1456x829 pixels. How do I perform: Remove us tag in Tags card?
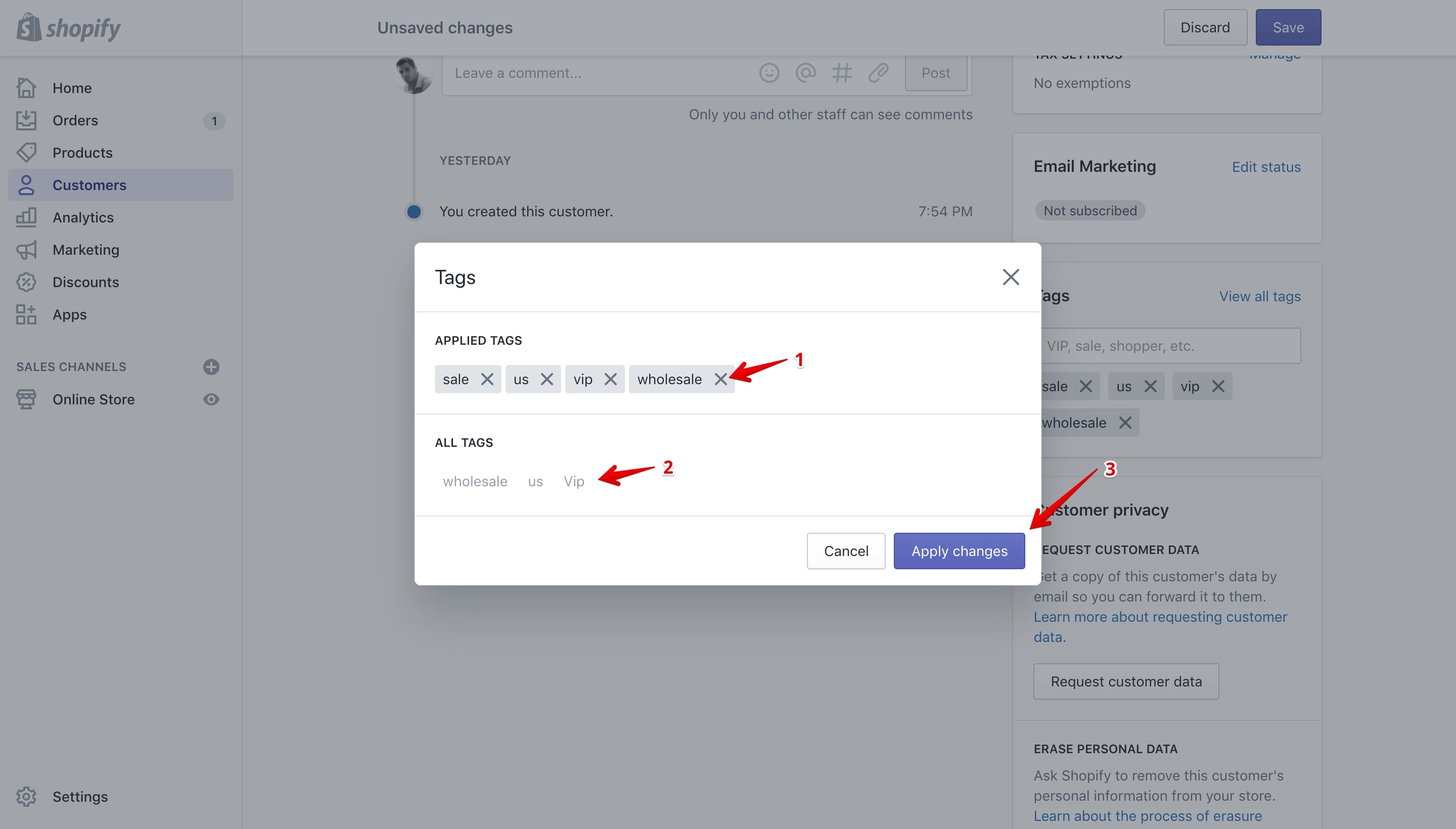pos(1150,386)
